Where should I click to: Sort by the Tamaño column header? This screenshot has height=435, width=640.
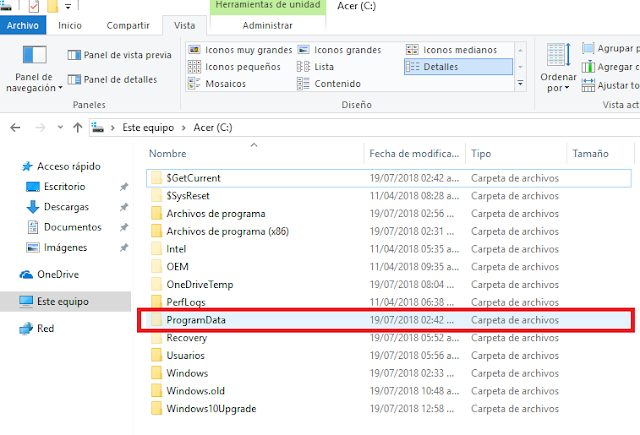[x=600, y=153]
